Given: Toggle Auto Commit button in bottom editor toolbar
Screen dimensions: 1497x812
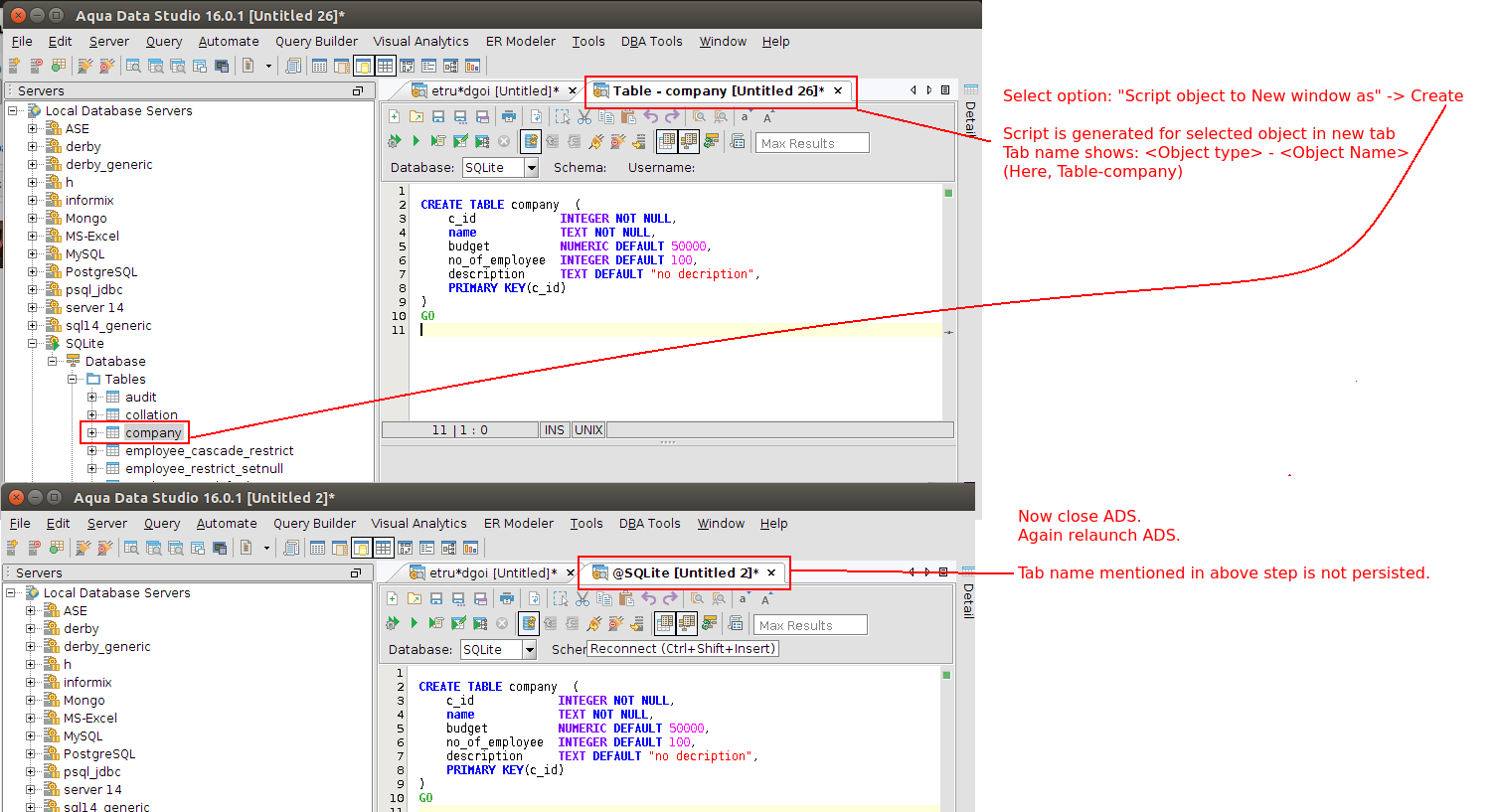Looking at the screenshot, I should pos(529,623).
